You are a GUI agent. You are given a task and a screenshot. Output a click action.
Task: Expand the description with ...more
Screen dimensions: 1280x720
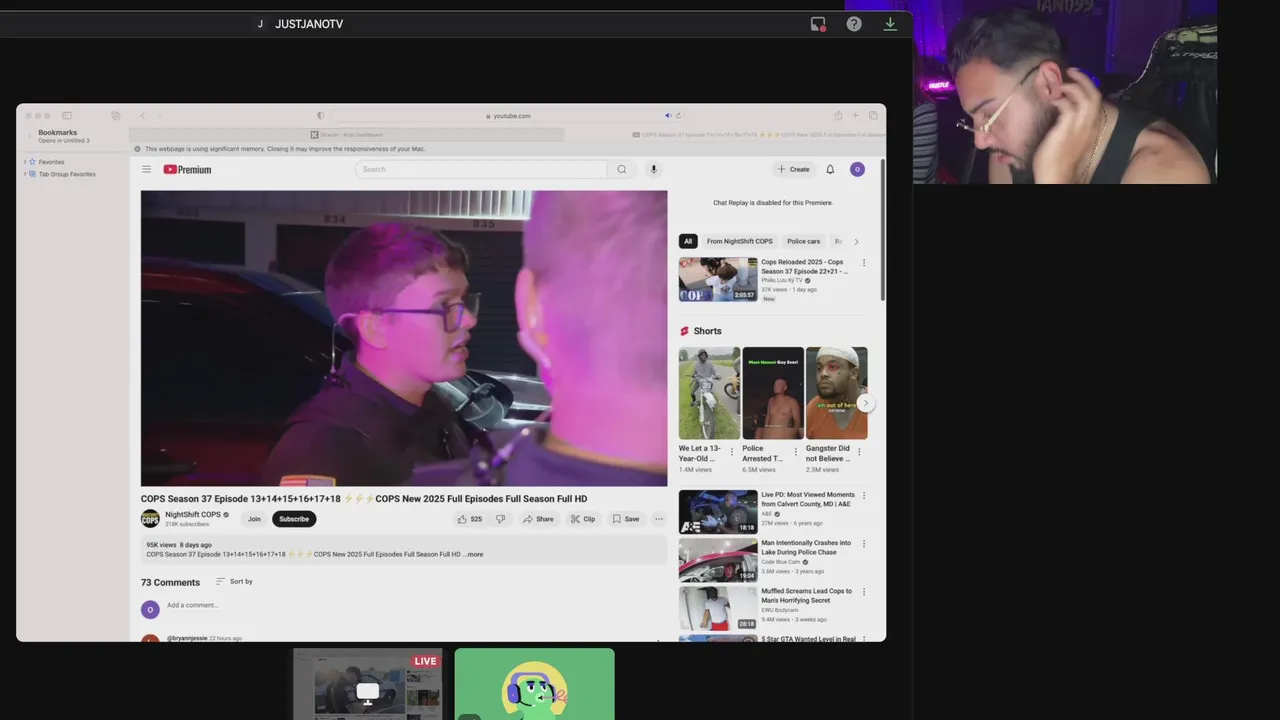(x=474, y=554)
